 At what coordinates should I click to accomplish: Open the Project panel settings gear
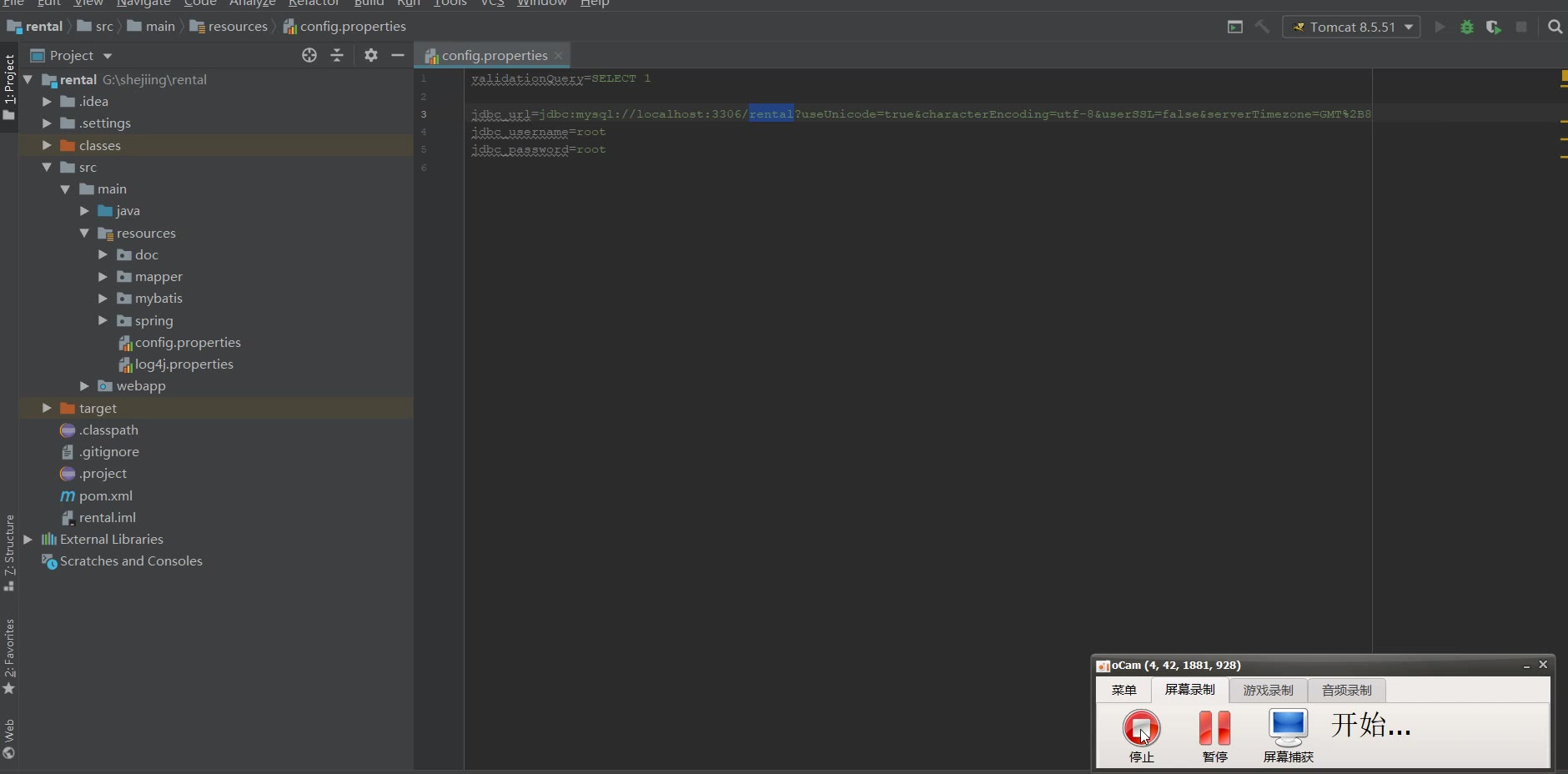[x=371, y=56]
